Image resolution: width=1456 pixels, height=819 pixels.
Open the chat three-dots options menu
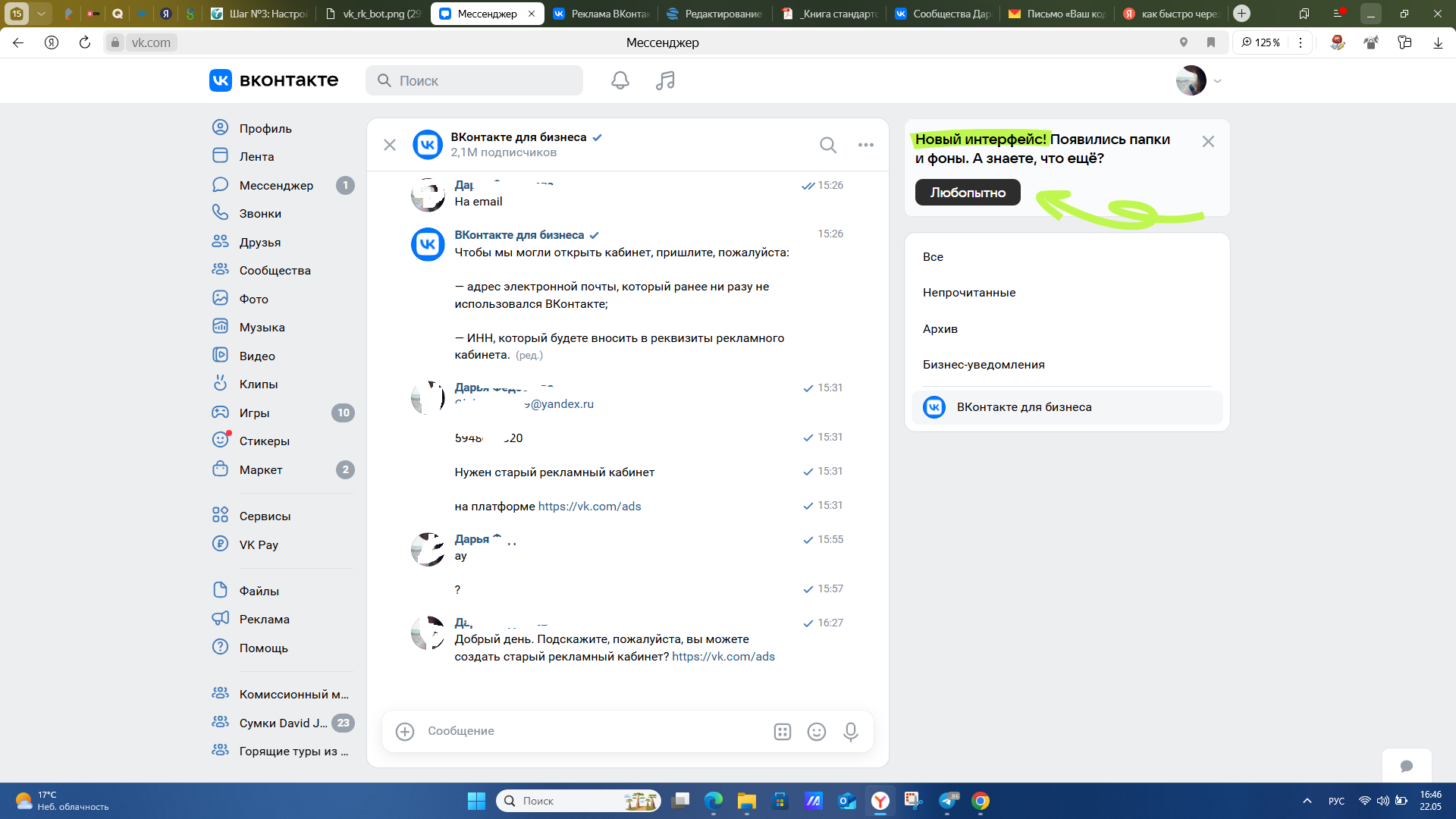(866, 145)
